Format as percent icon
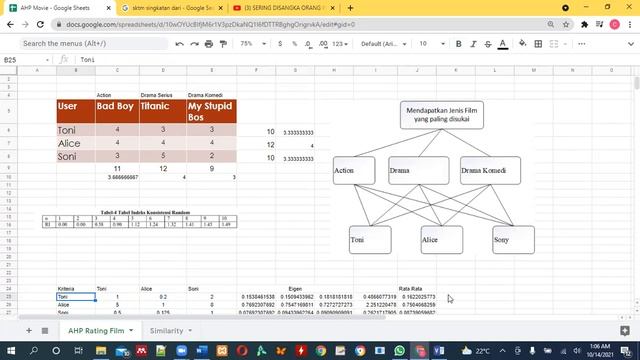640x360 pixels. [x=294, y=44]
